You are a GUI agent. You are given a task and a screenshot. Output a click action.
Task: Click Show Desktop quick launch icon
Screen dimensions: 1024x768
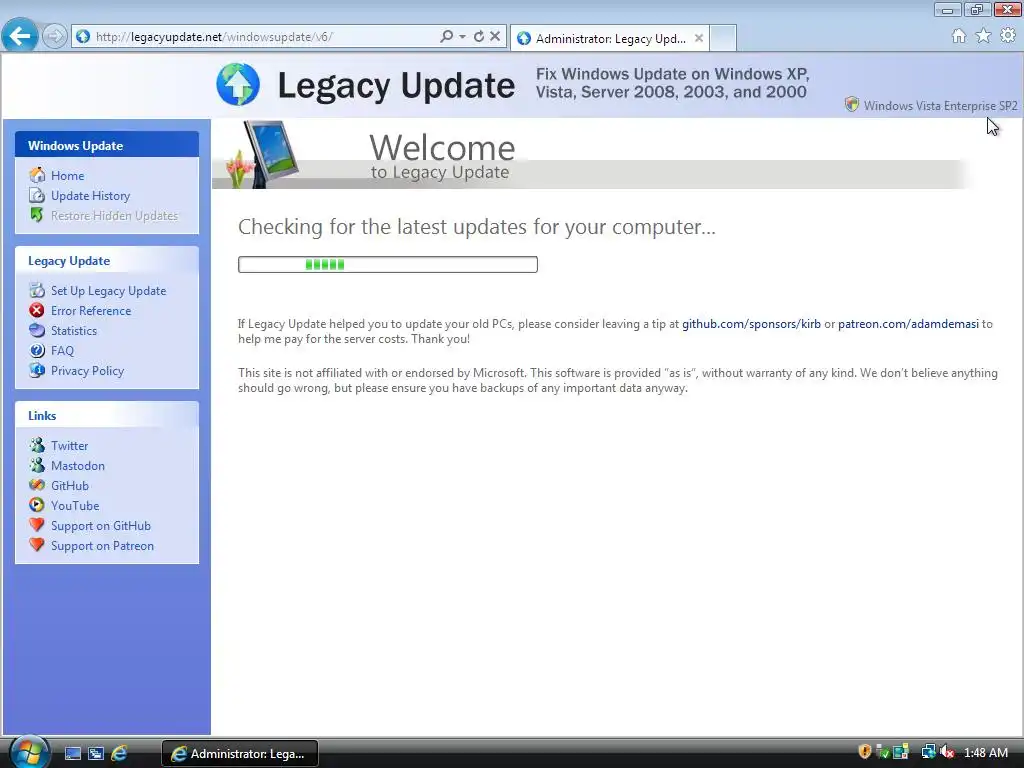pos(73,754)
